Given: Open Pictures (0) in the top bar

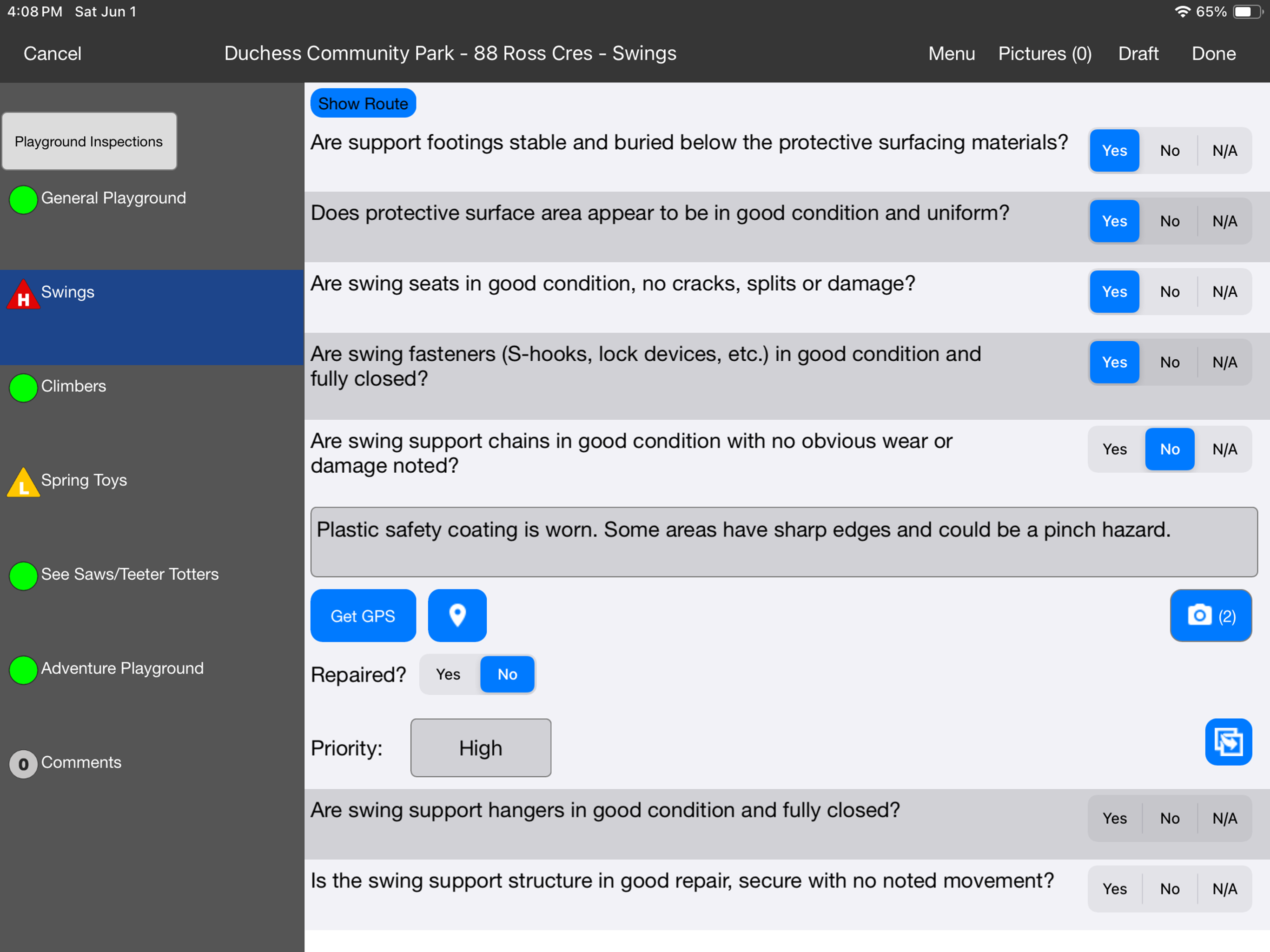Looking at the screenshot, I should pyautogui.click(x=1045, y=53).
